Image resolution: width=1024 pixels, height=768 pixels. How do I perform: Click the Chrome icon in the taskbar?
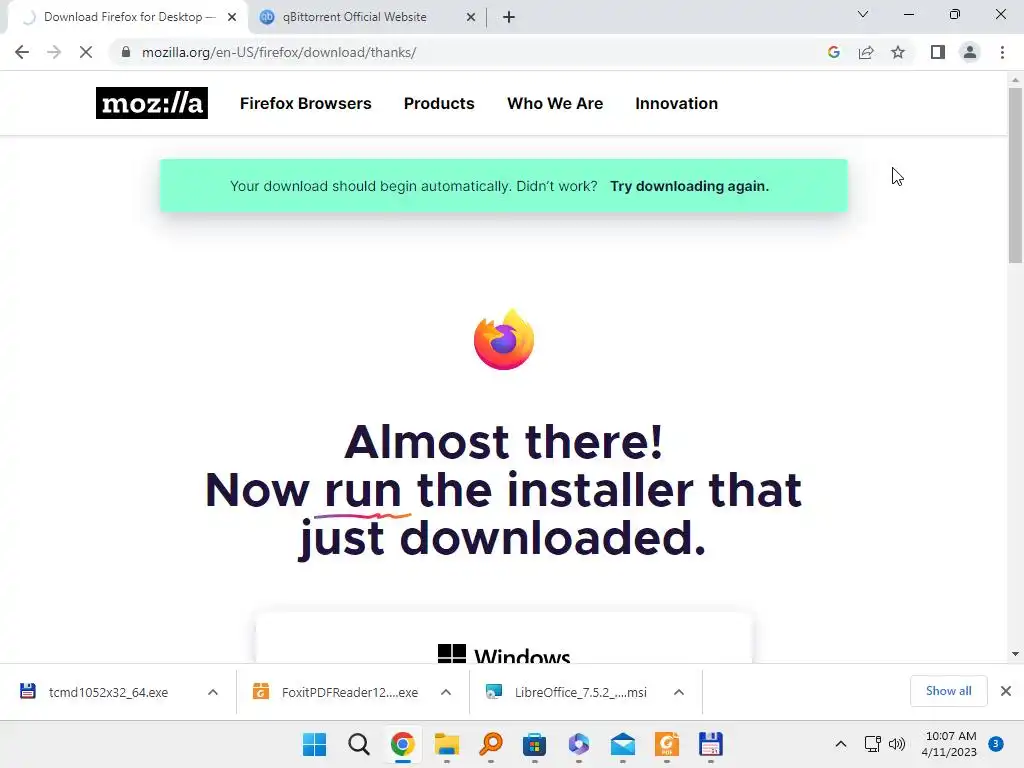[403, 744]
